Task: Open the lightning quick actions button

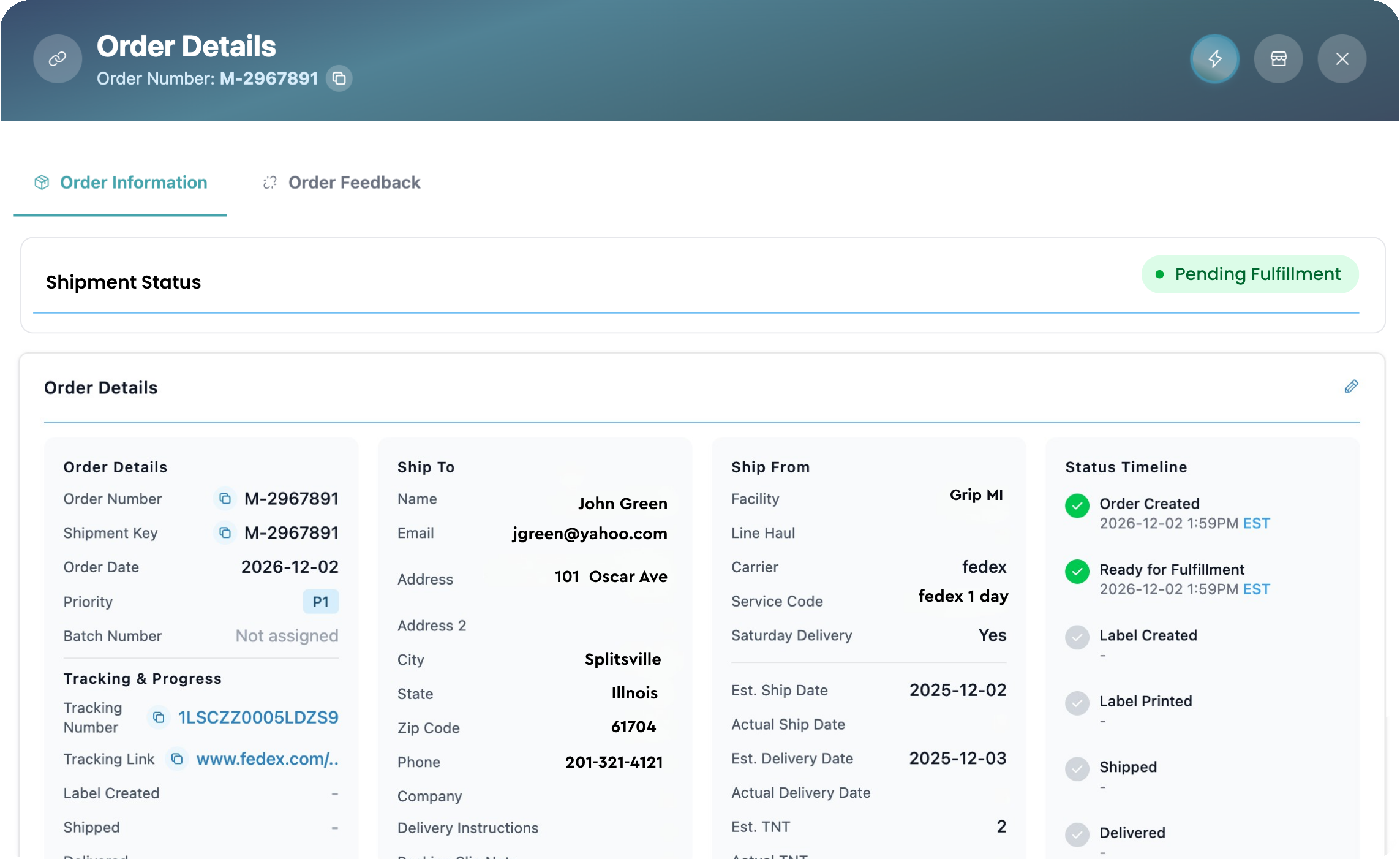Action: pos(1214,59)
